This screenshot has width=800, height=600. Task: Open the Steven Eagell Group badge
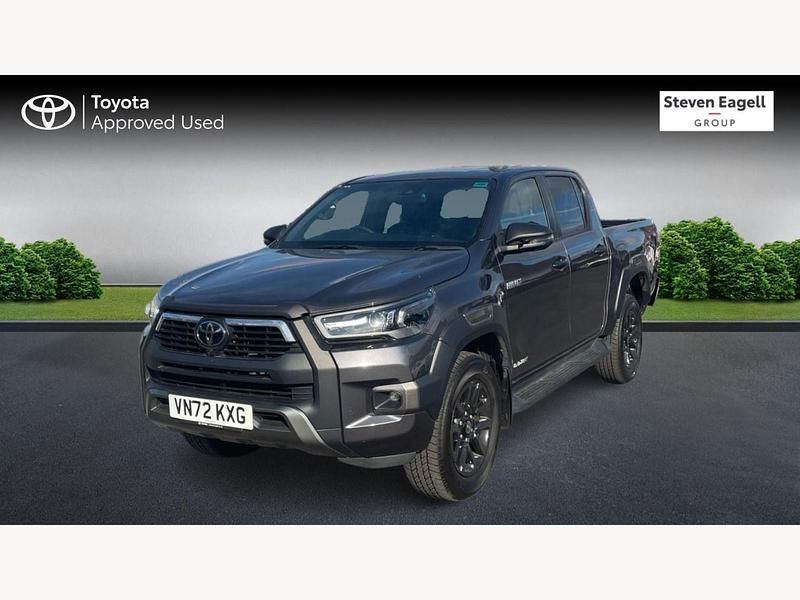(x=716, y=111)
